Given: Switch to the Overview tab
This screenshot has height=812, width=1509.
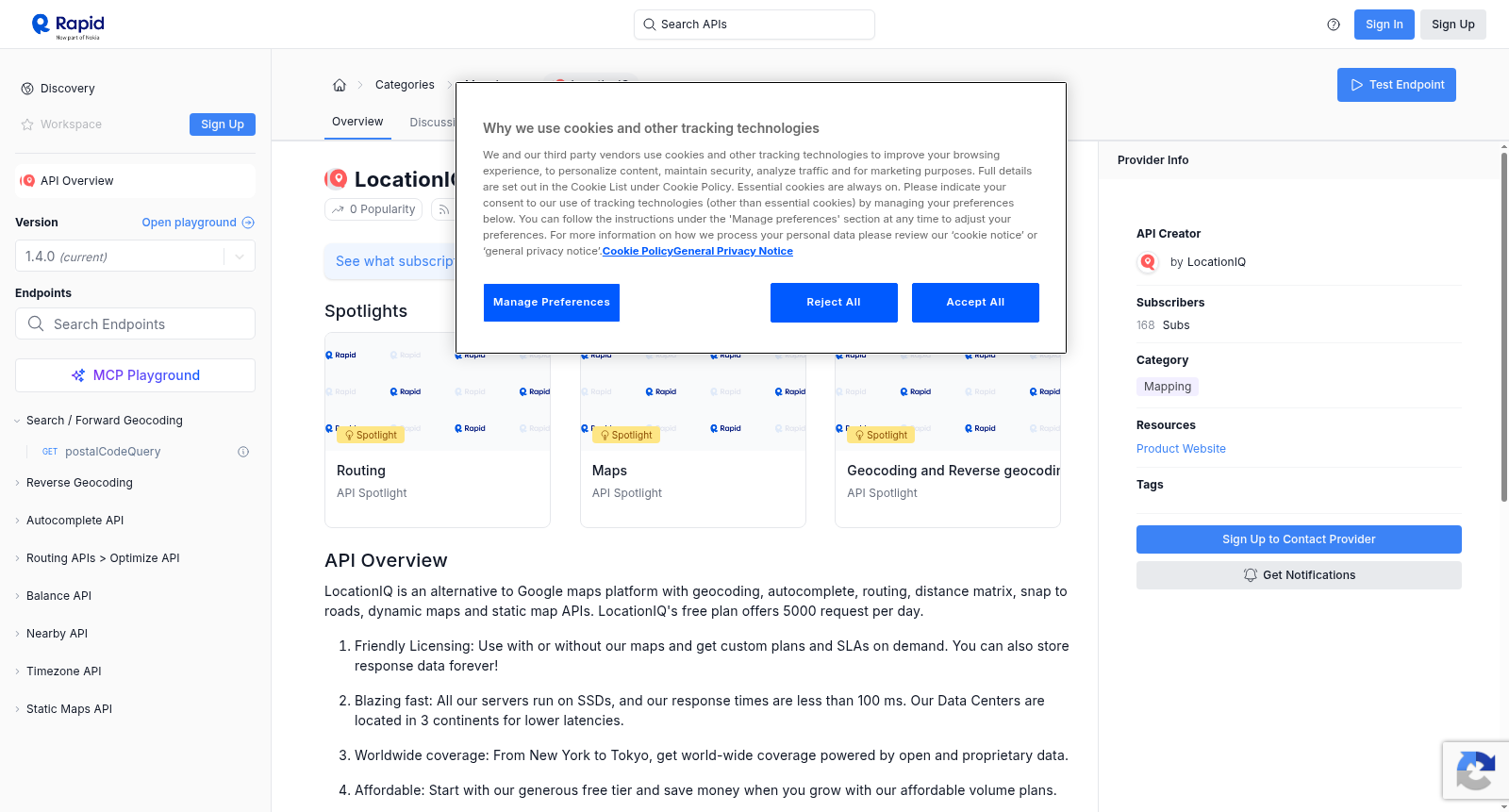Looking at the screenshot, I should point(357,123).
